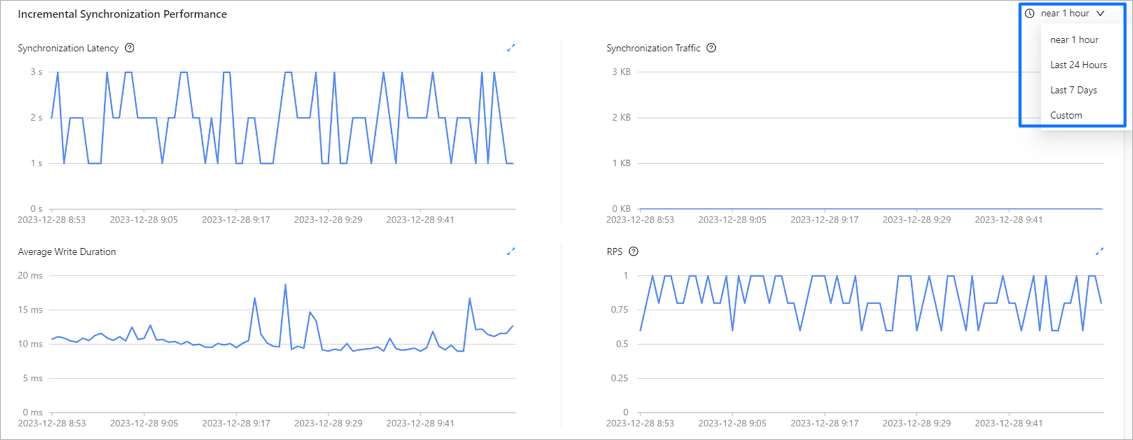Click the '2 s' latency axis label
The image size is (1133, 440).
click(35, 118)
